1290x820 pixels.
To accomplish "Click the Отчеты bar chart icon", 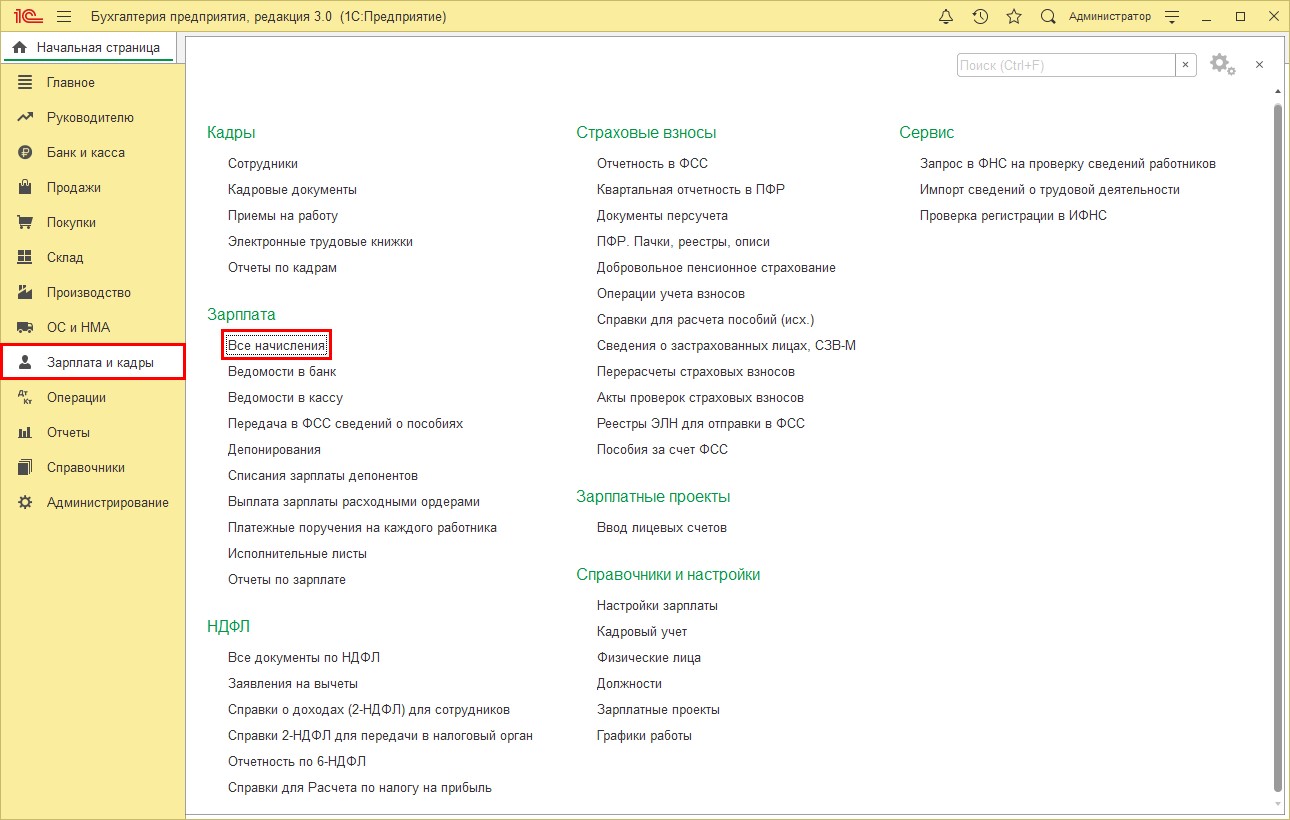I will (x=26, y=432).
